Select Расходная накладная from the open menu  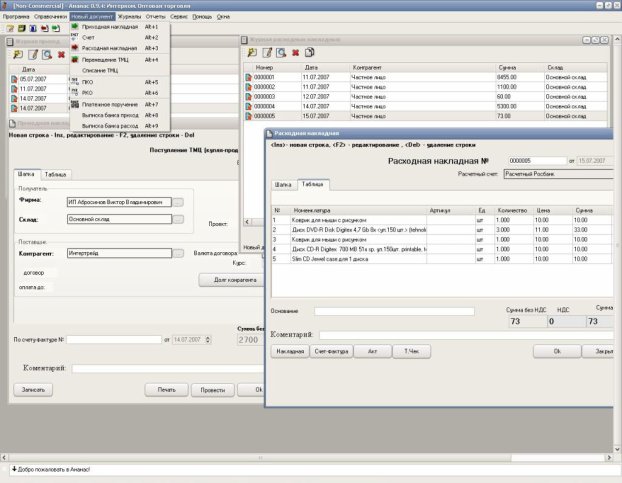(x=109, y=48)
